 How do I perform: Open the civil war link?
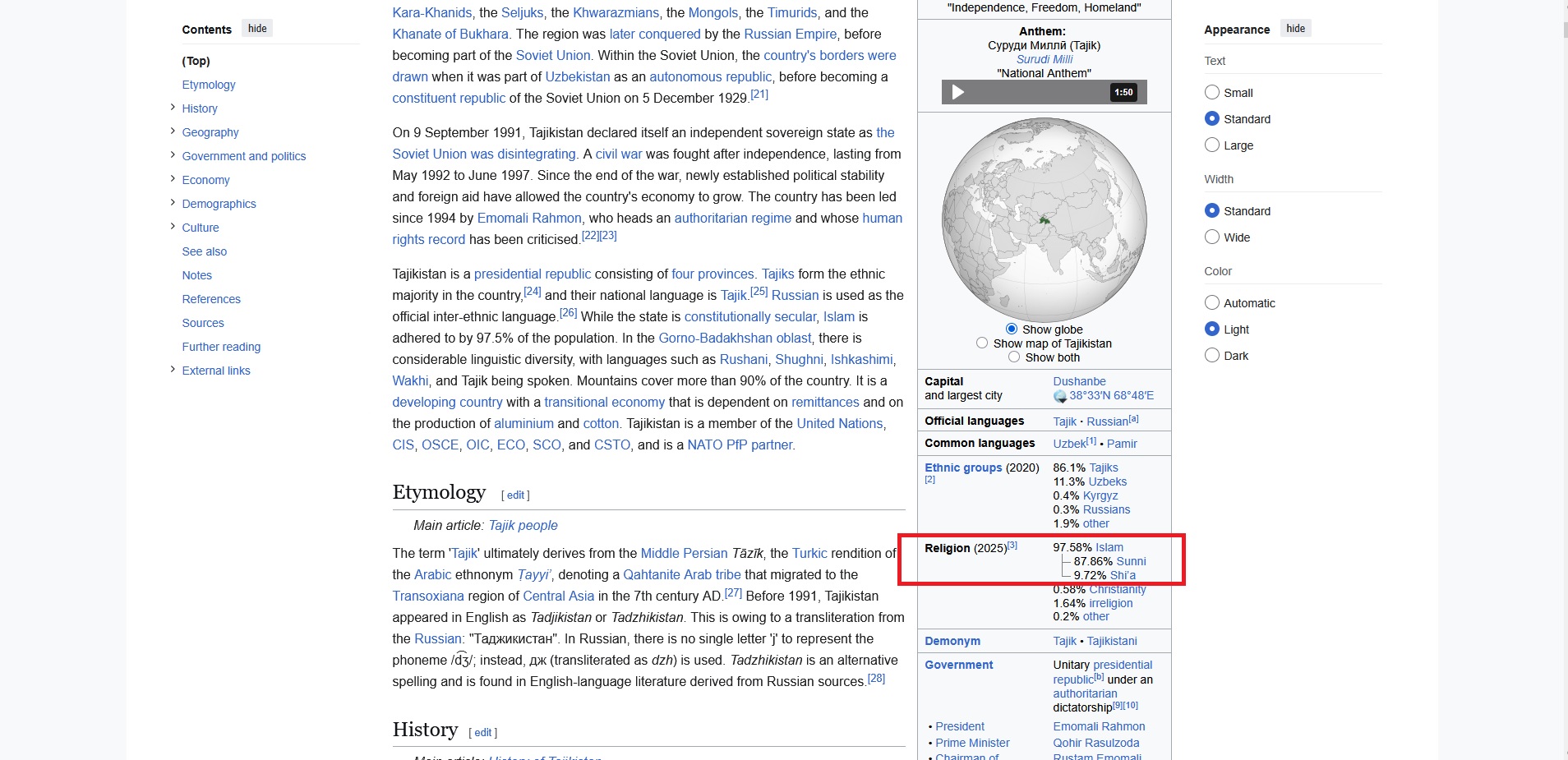619,154
